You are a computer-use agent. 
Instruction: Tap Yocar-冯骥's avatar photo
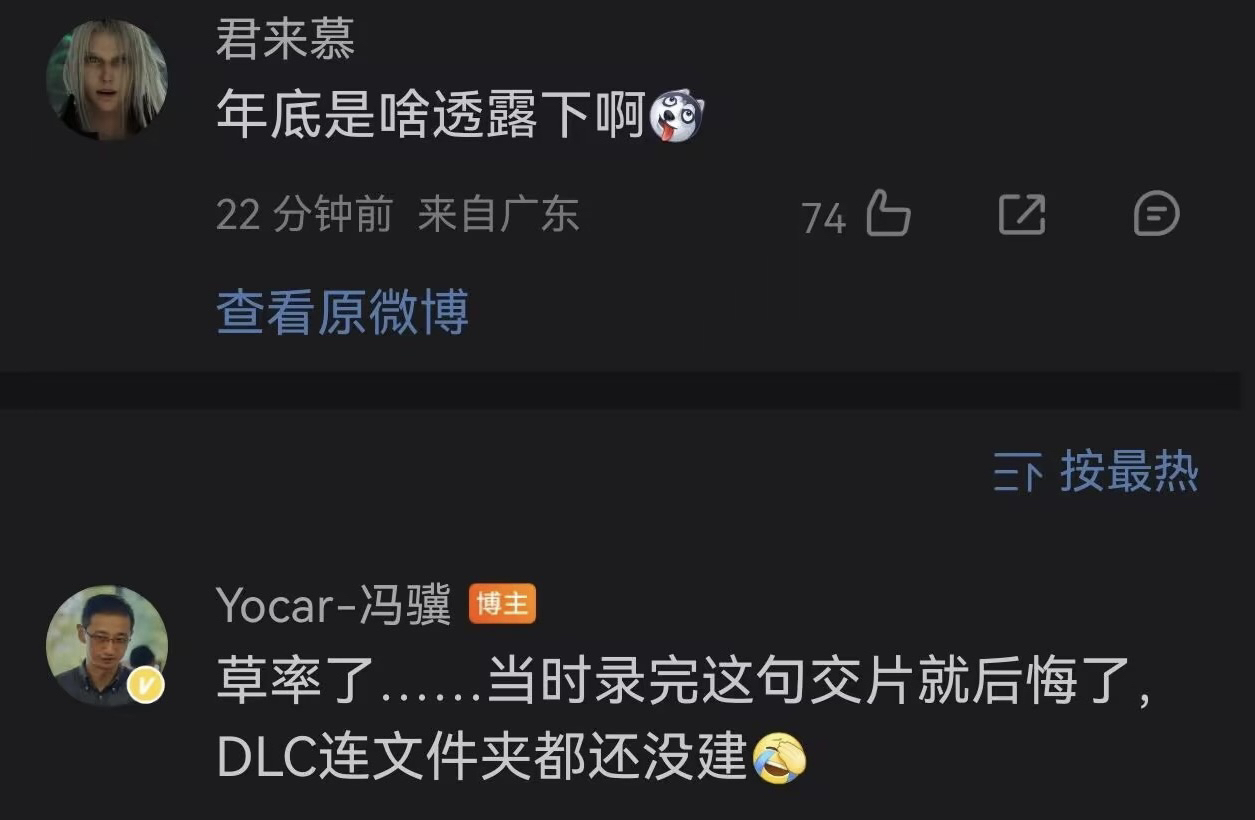tap(107, 646)
